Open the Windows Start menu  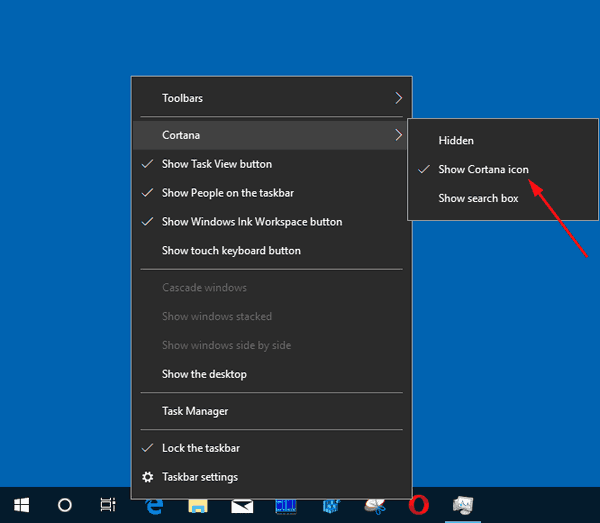[21, 505]
